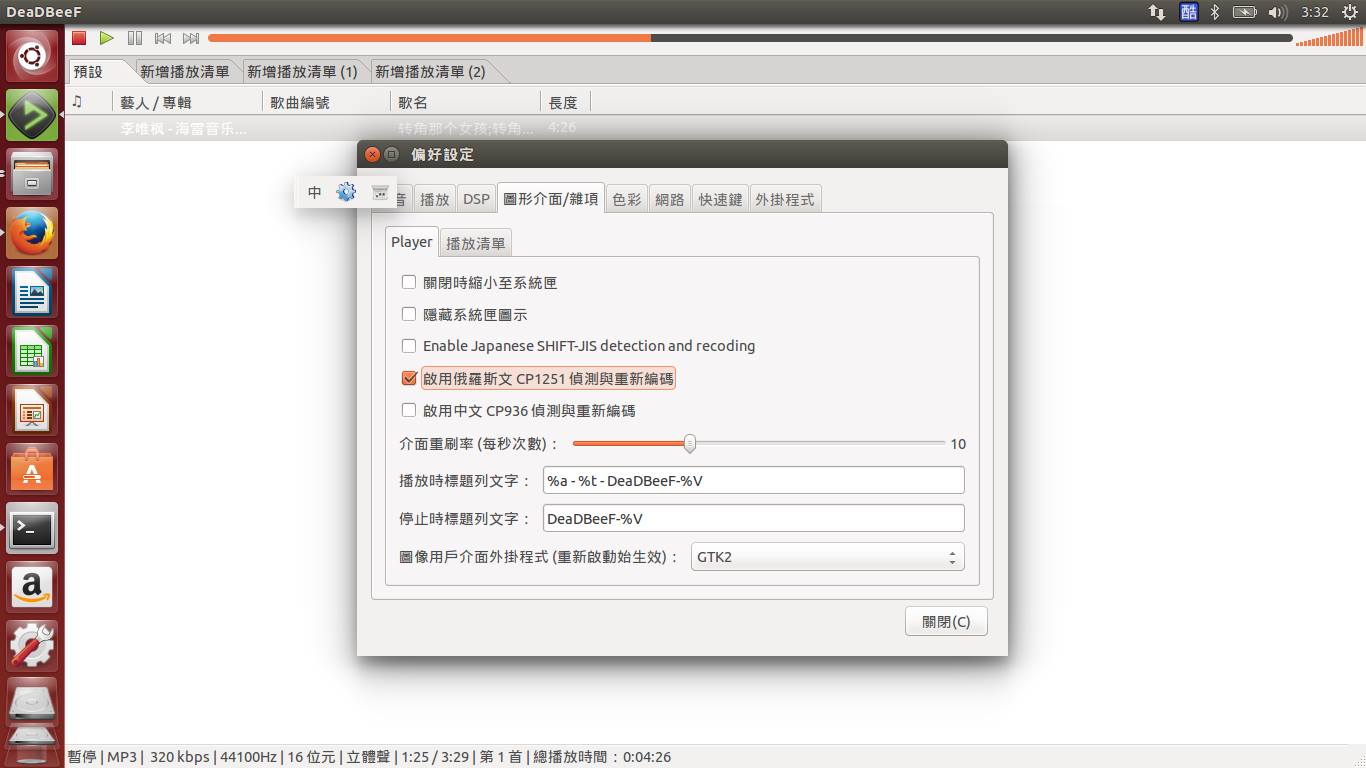1366x768 pixels.
Task: Open the 快速鍵 preferences tab
Action: 720,199
